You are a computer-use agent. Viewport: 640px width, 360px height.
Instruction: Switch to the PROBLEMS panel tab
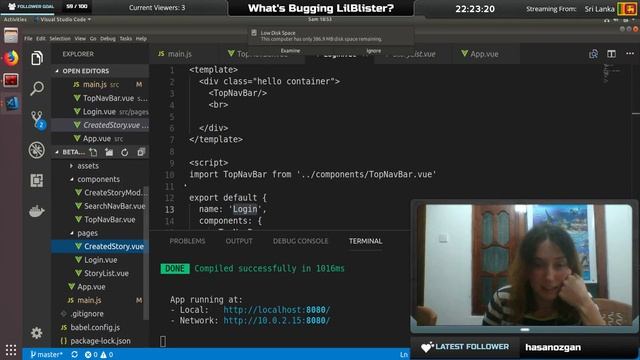point(187,241)
